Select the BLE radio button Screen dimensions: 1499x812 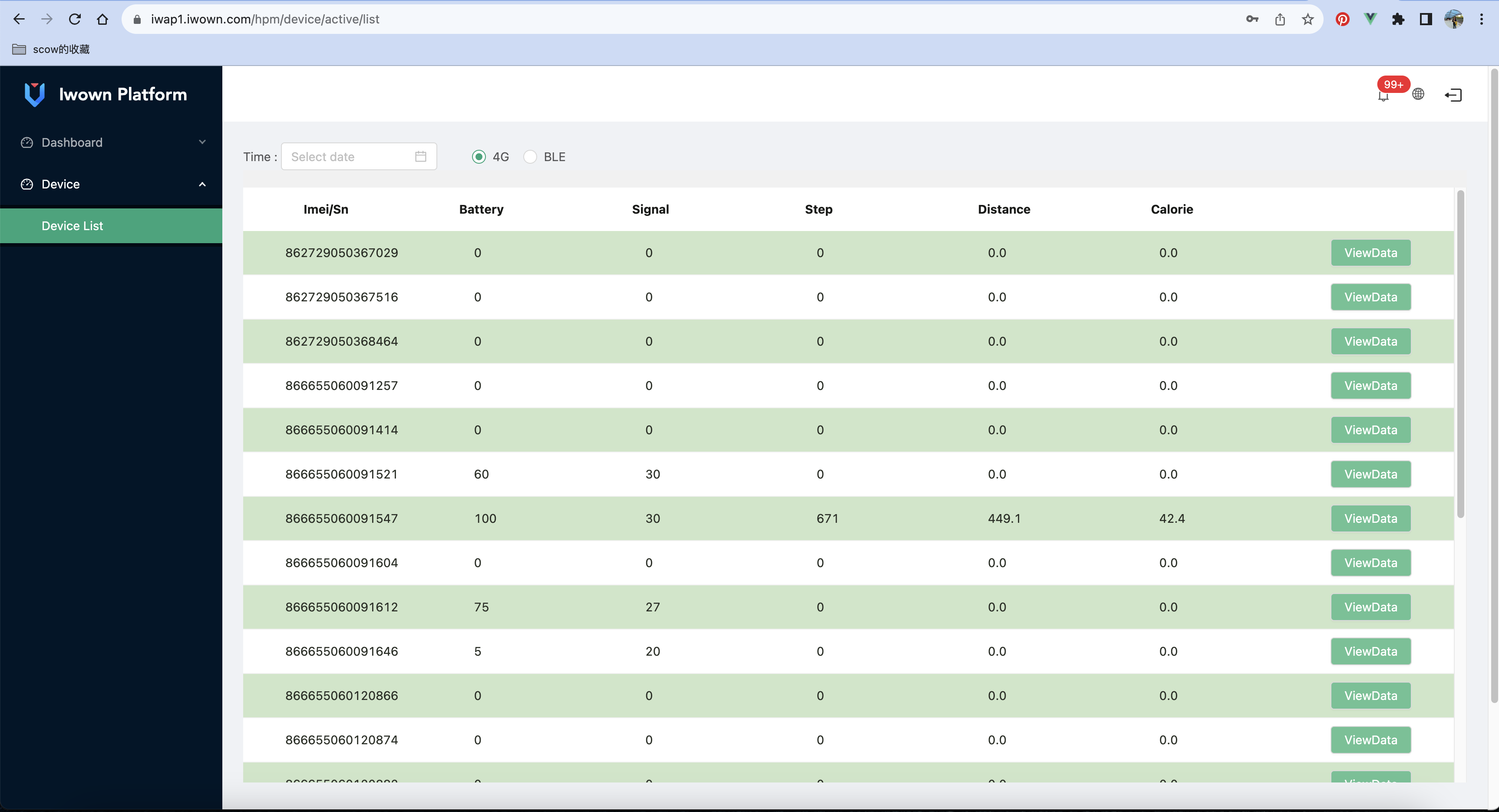(530, 156)
